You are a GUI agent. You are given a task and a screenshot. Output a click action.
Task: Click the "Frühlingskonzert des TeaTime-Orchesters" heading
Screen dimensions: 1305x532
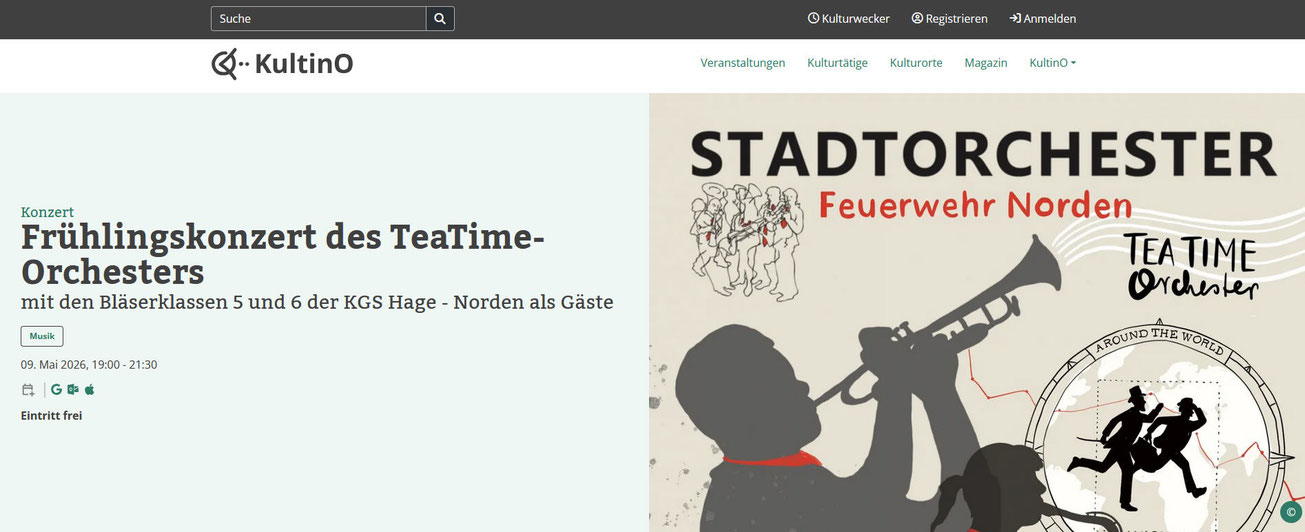tap(283, 255)
